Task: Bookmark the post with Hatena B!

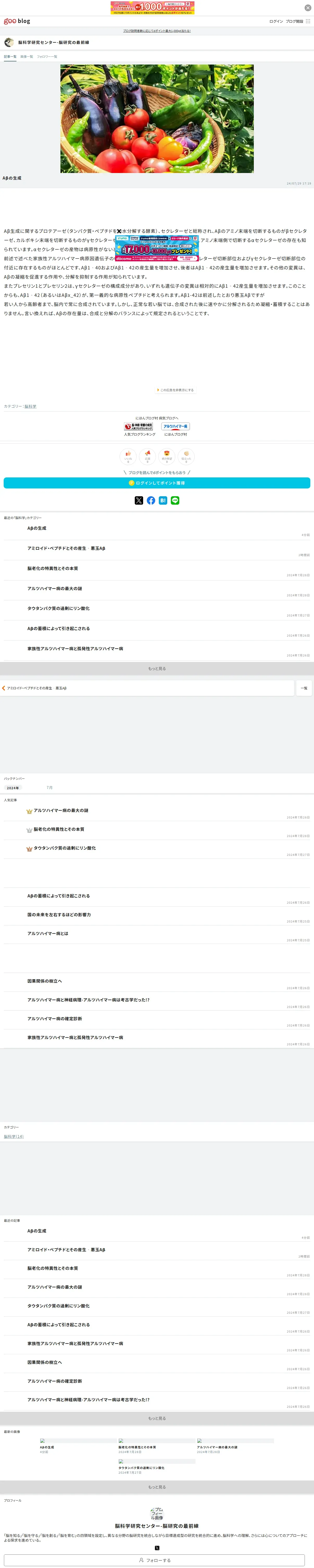Action: point(163,500)
